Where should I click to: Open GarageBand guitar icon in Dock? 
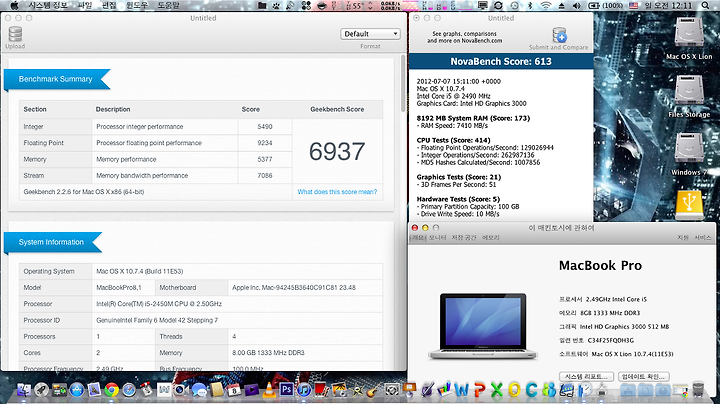coord(374,390)
